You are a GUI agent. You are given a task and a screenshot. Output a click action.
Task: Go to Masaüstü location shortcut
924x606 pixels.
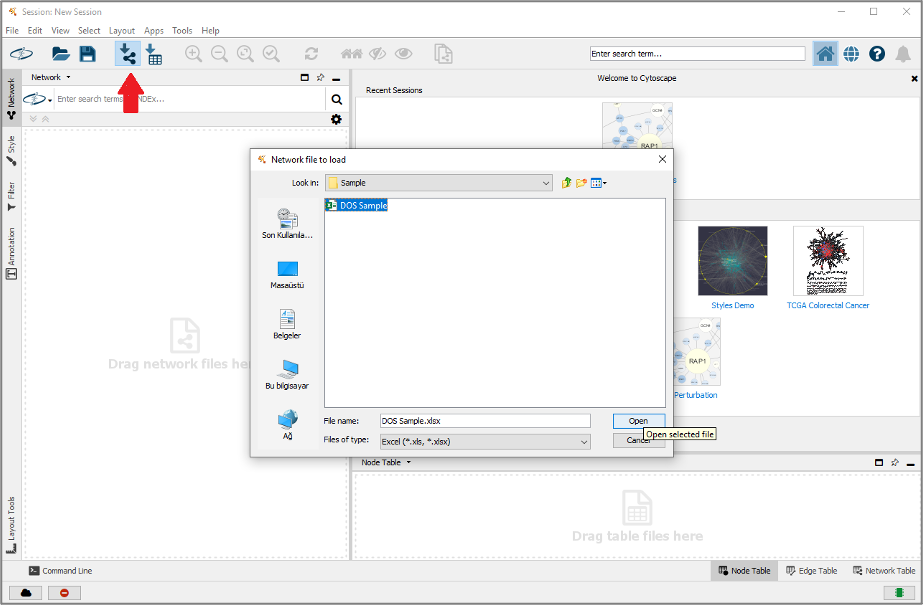(287, 275)
